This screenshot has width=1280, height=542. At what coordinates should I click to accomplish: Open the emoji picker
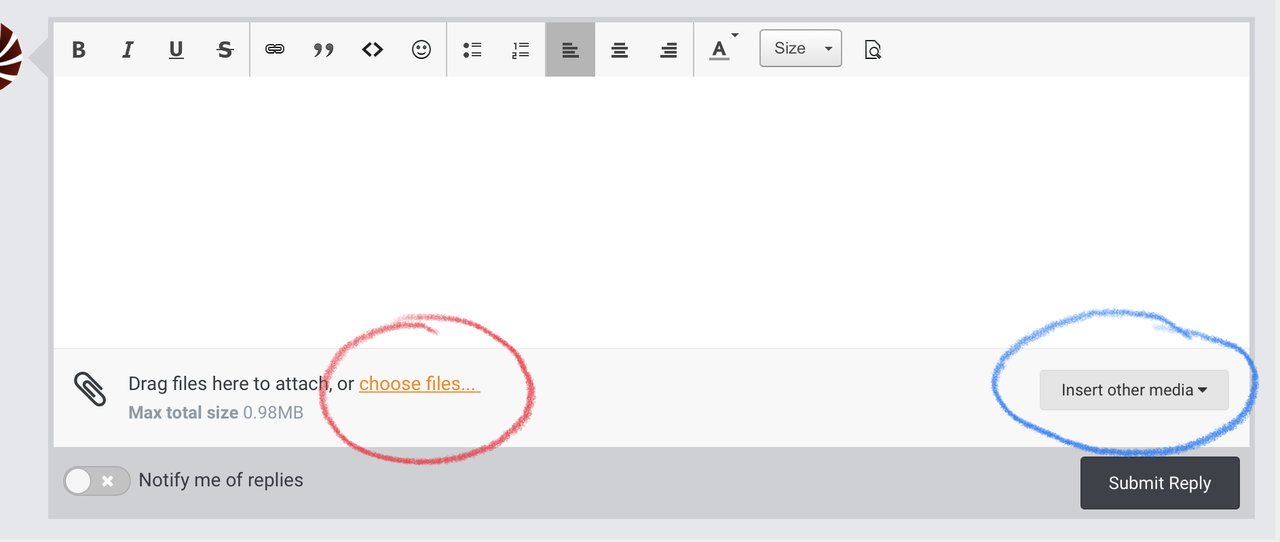(421, 50)
